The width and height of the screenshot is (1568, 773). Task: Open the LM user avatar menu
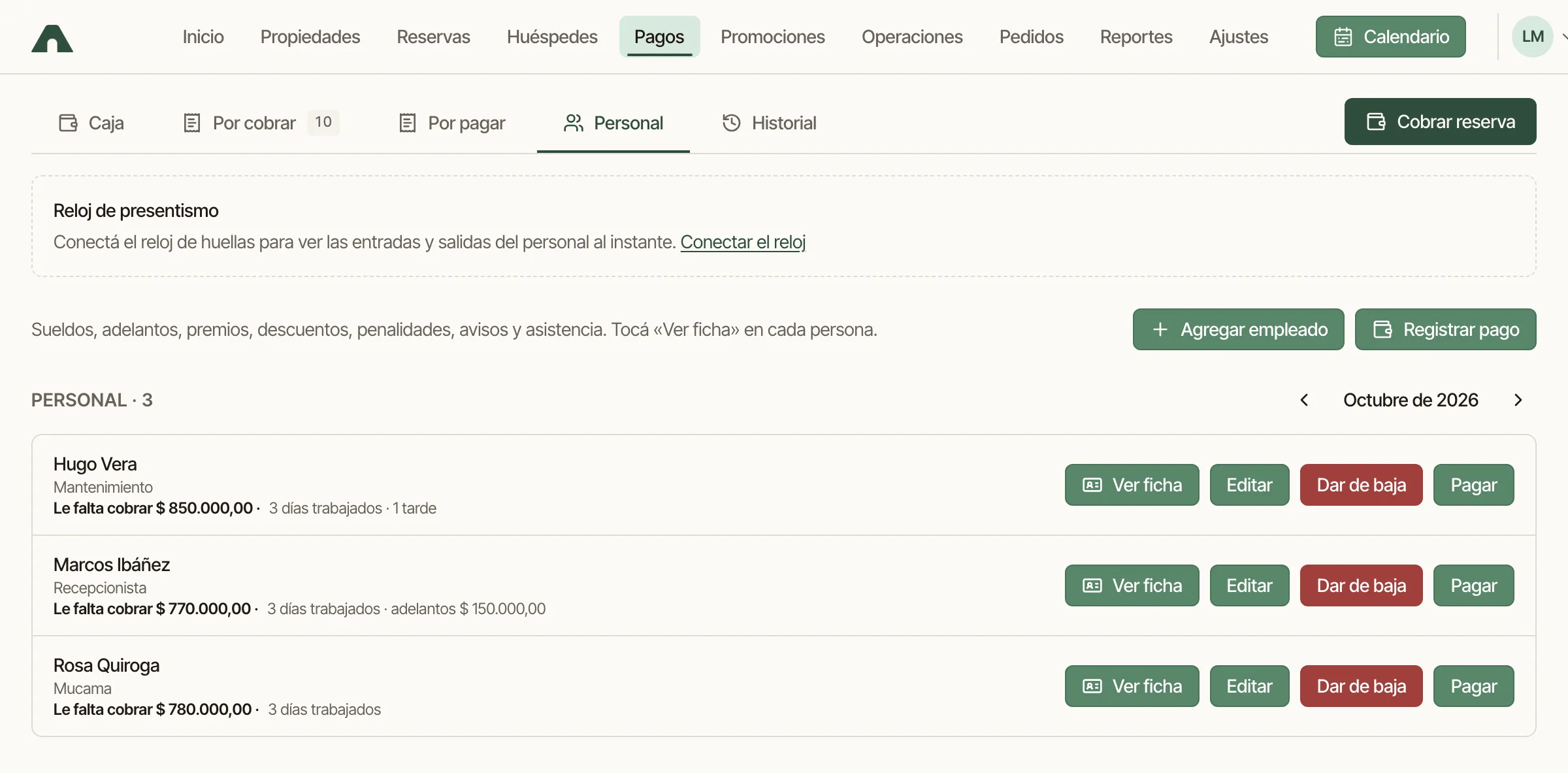(1532, 37)
